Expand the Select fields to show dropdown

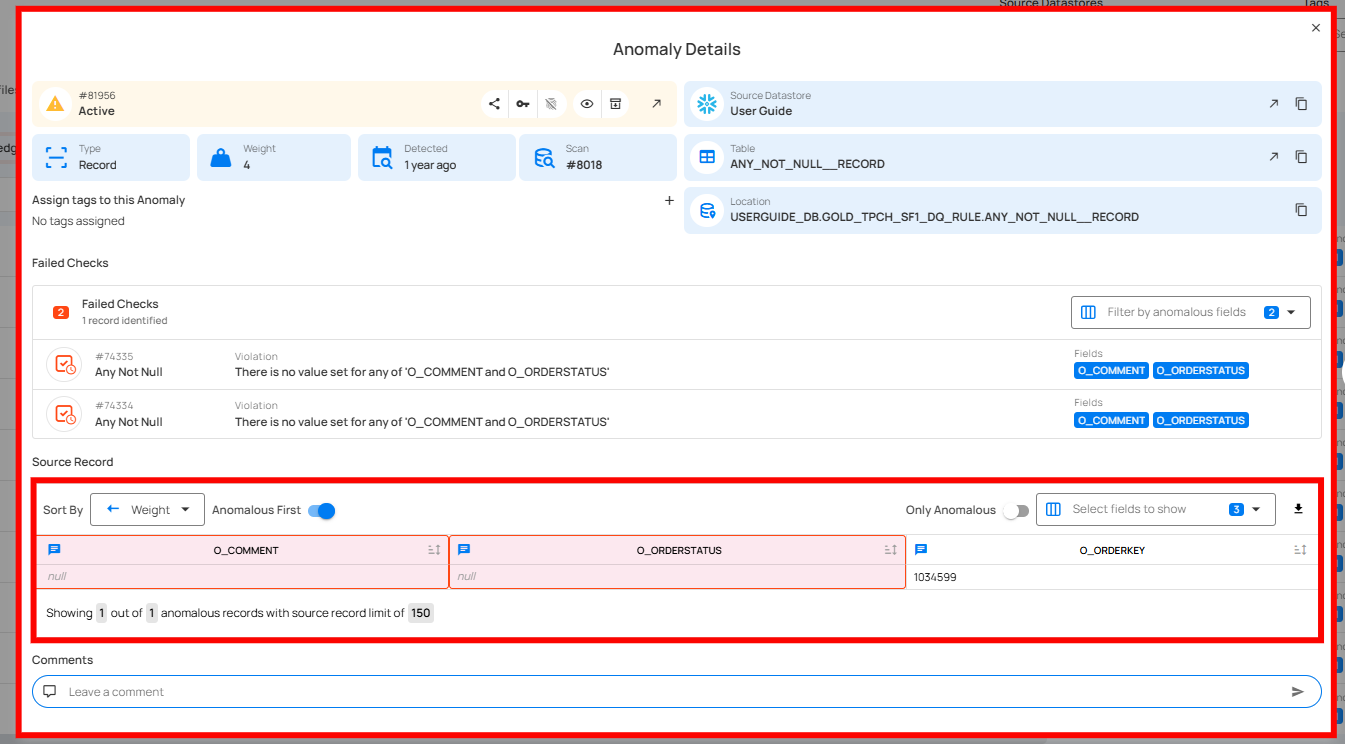tap(1155, 510)
